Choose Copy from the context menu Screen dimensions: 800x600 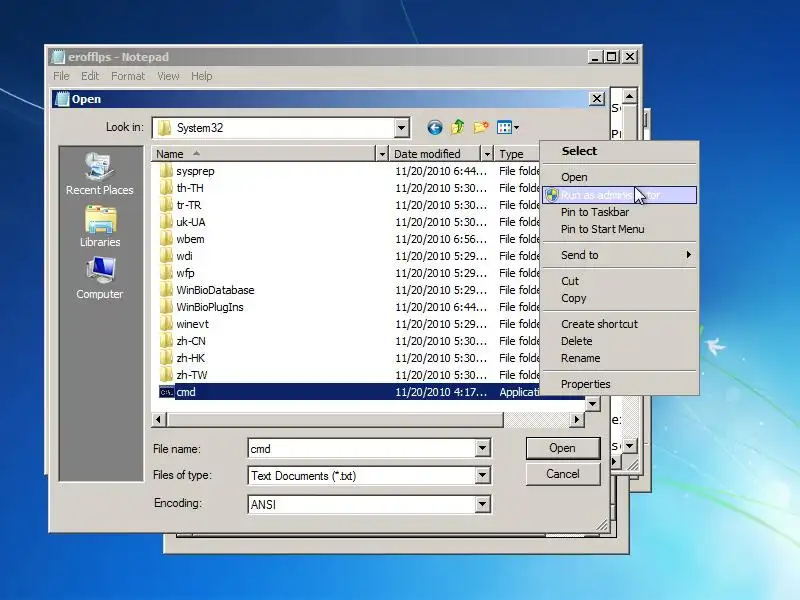point(619,298)
